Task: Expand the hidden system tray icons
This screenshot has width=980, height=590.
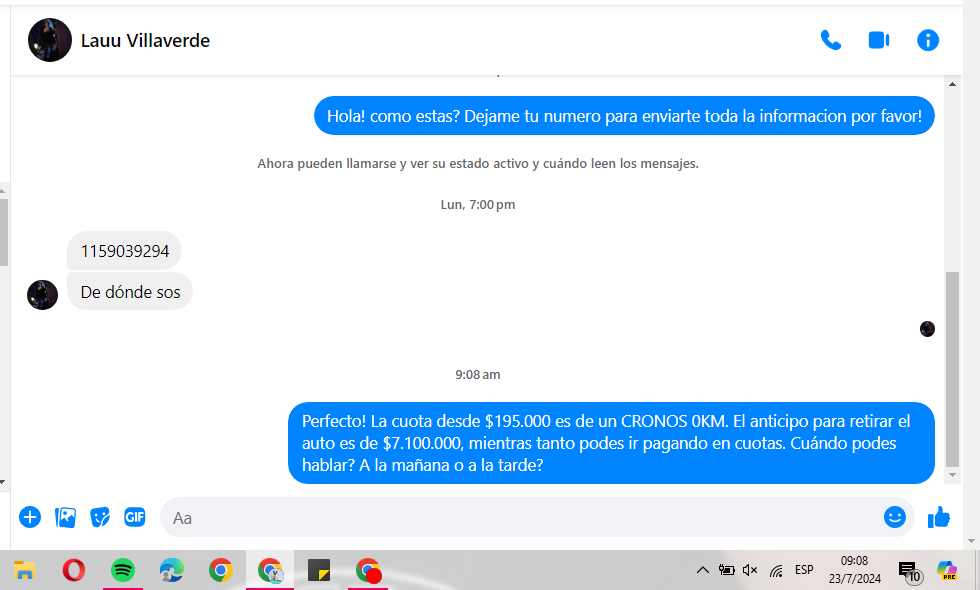Action: coord(703,570)
